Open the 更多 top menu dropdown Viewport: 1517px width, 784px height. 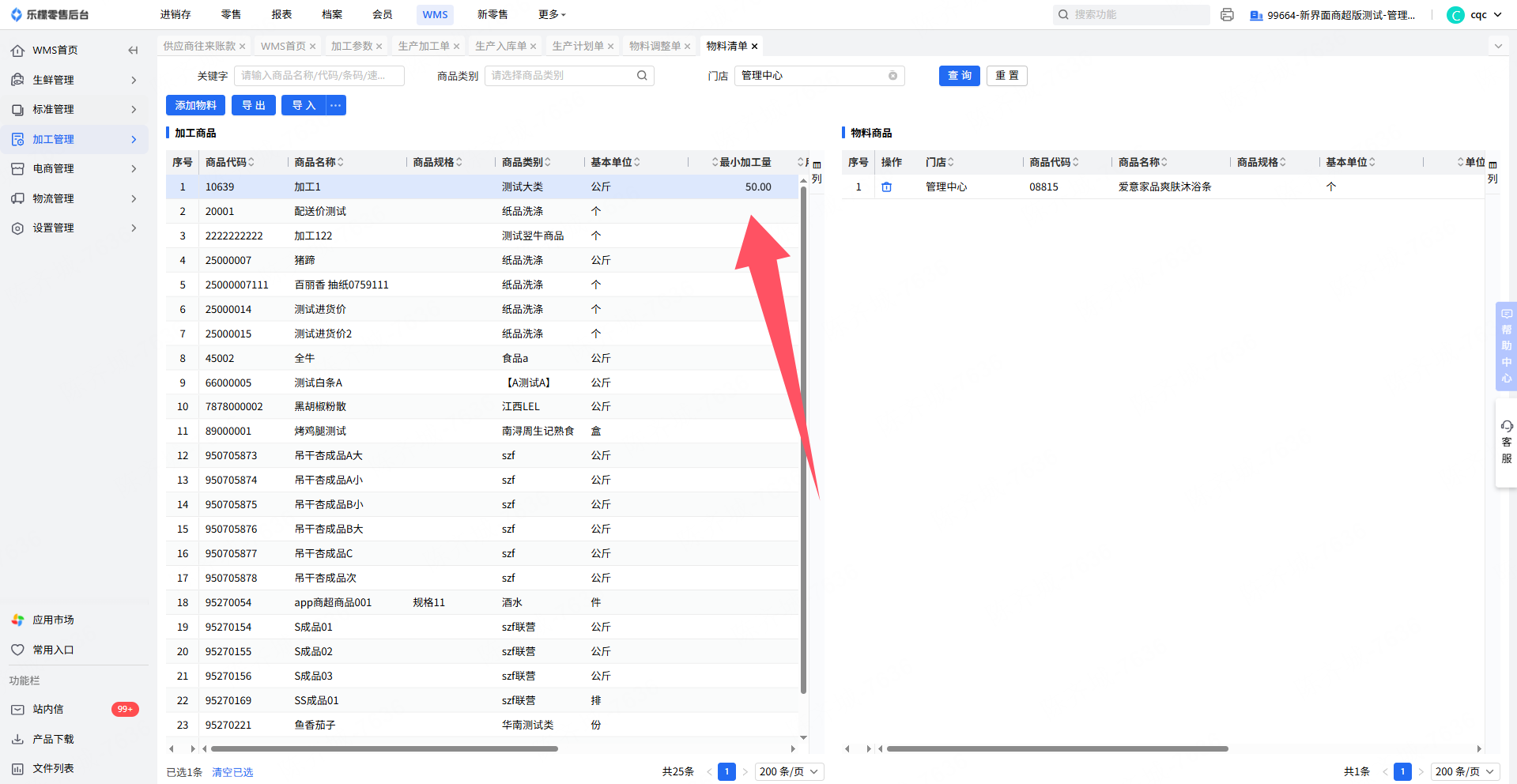(552, 15)
